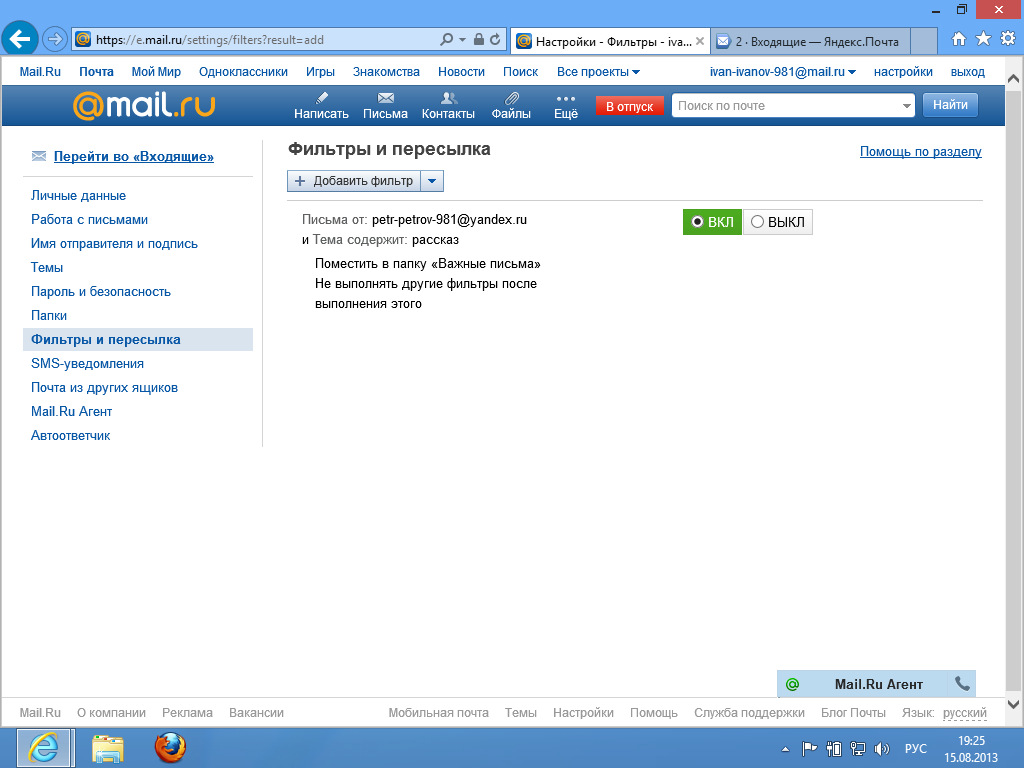Open Личные данные settings section
Screen dimensions: 1024x768
(78, 195)
